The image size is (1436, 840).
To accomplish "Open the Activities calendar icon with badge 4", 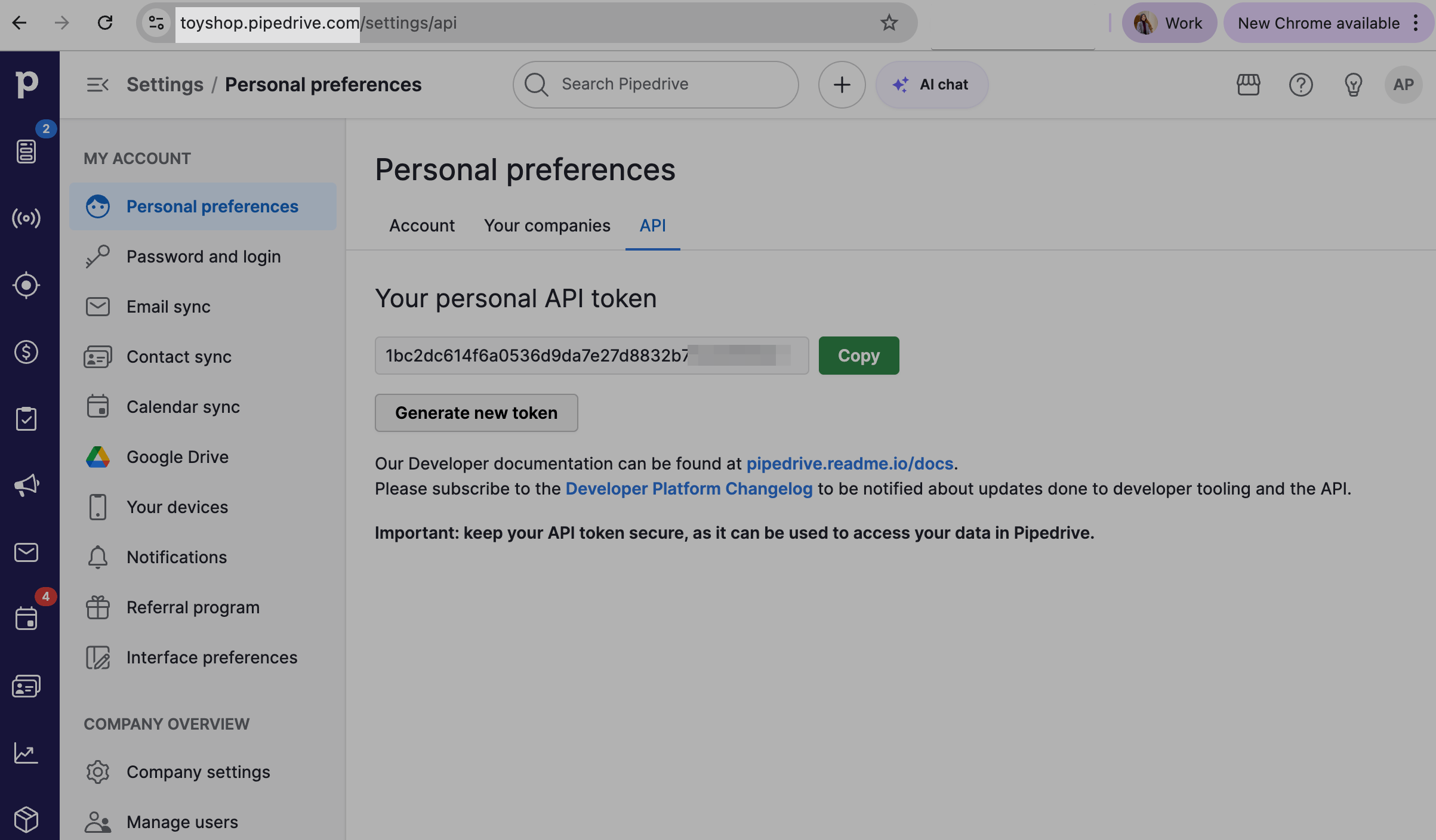I will tap(26, 618).
